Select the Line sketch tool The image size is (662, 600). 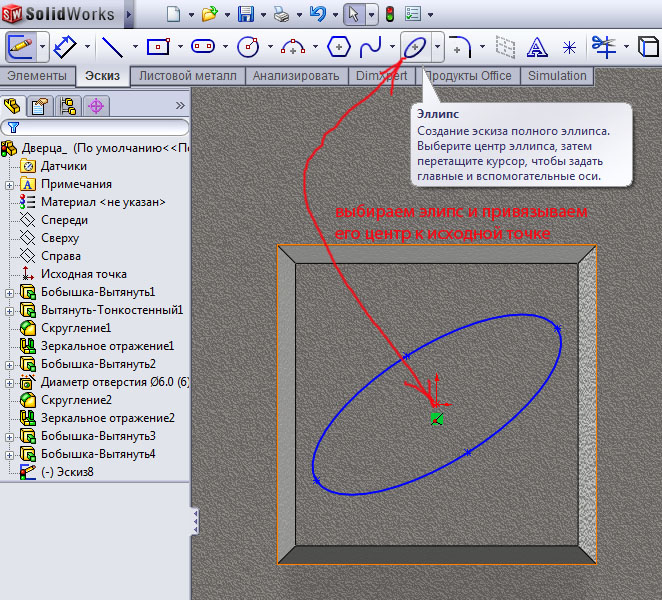click(112, 46)
